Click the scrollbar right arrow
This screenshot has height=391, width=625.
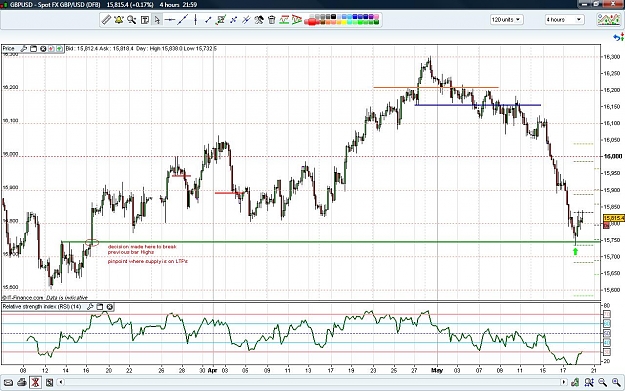pos(564,383)
